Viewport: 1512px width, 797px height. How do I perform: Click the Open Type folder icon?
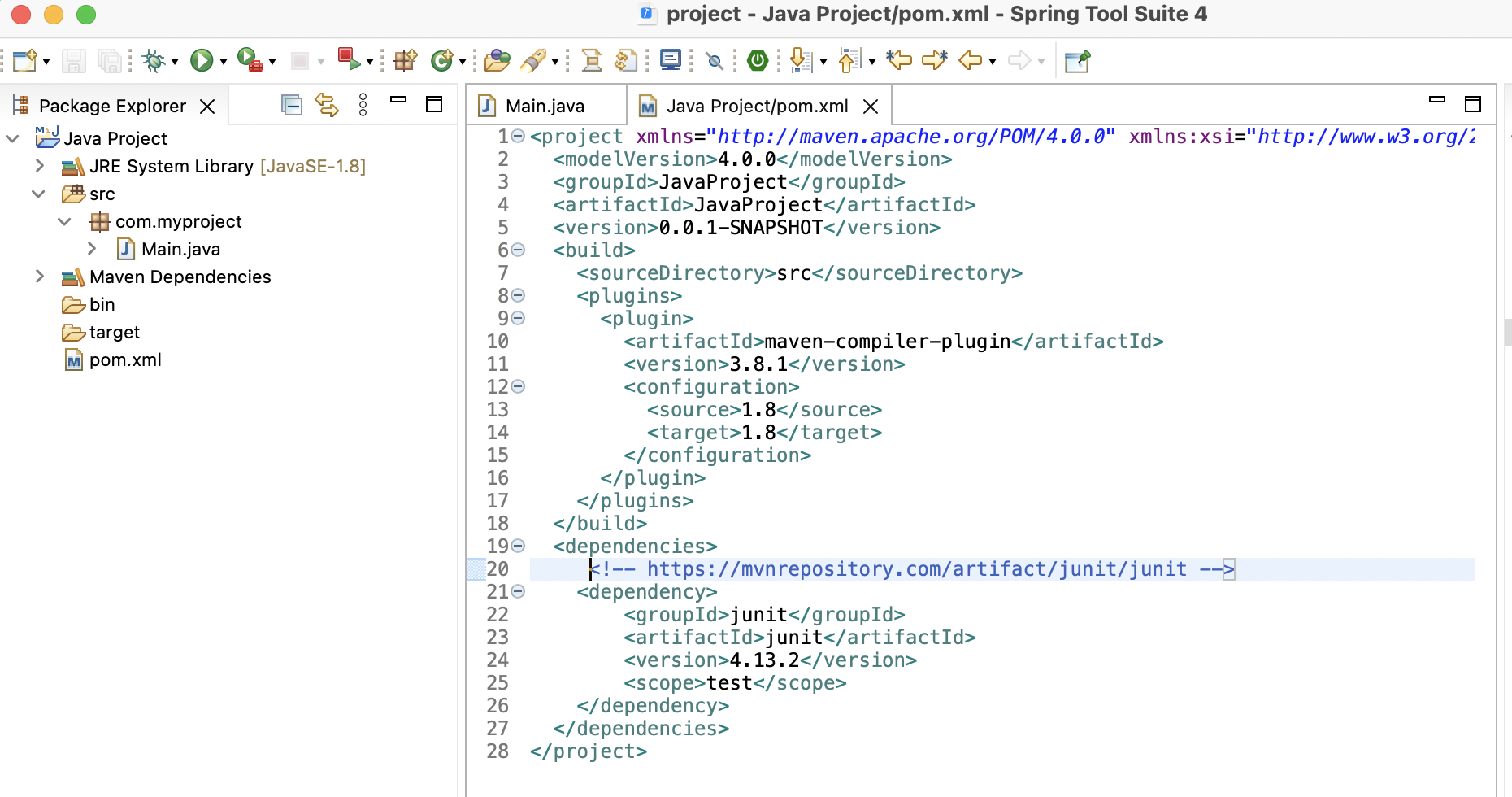pyautogui.click(x=497, y=60)
